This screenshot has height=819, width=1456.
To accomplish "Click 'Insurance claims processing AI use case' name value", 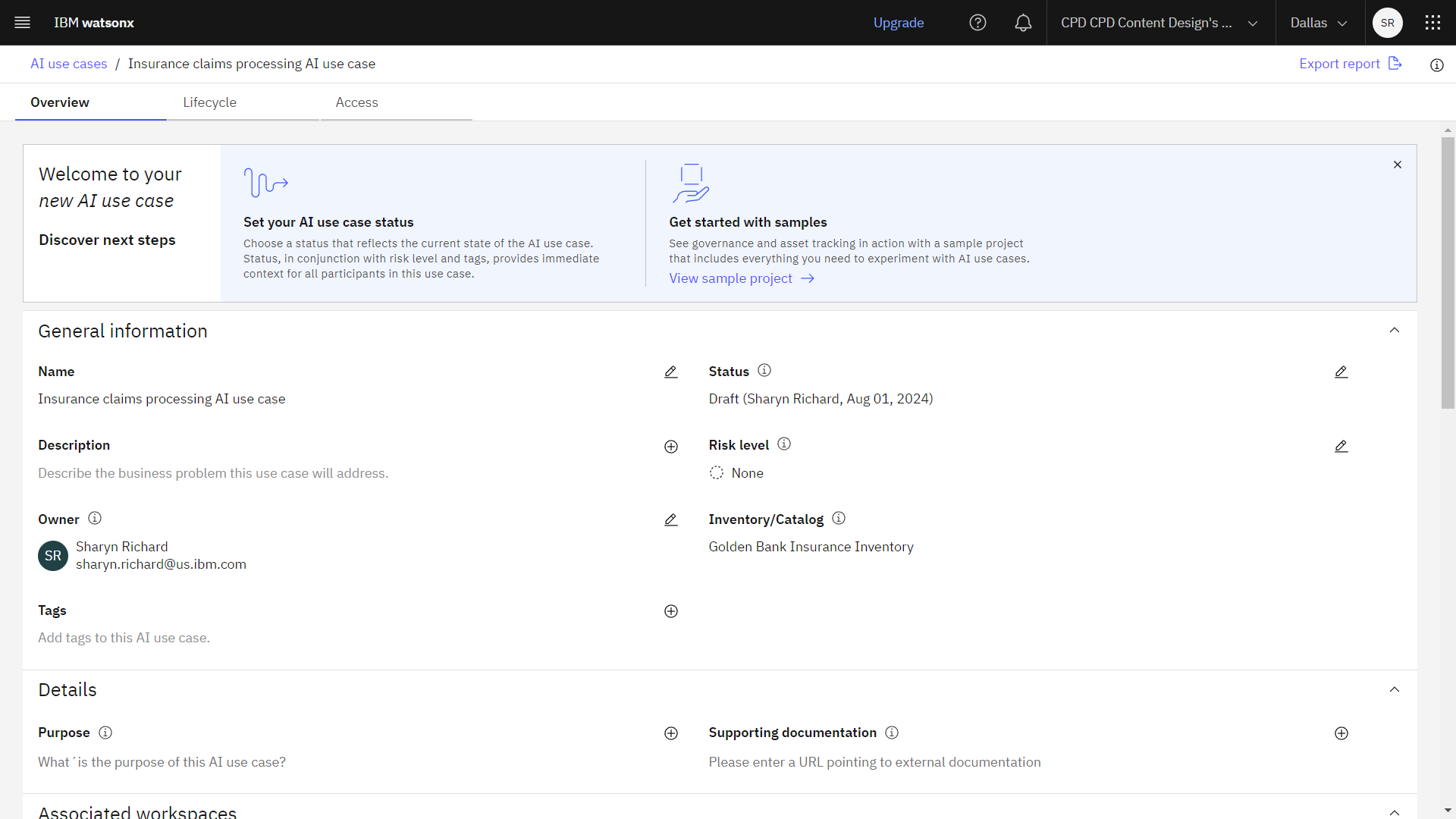I will [162, 399].
